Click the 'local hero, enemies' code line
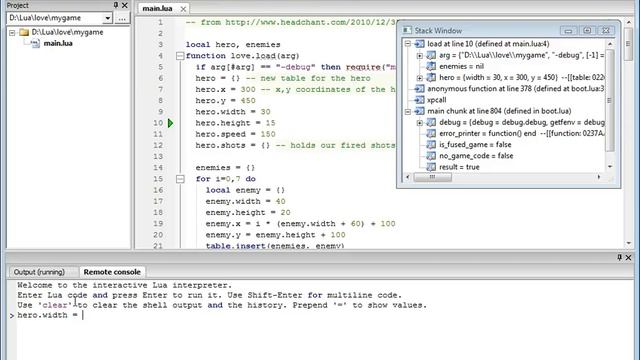The image size is (640, 360). (x=233, y=44)
